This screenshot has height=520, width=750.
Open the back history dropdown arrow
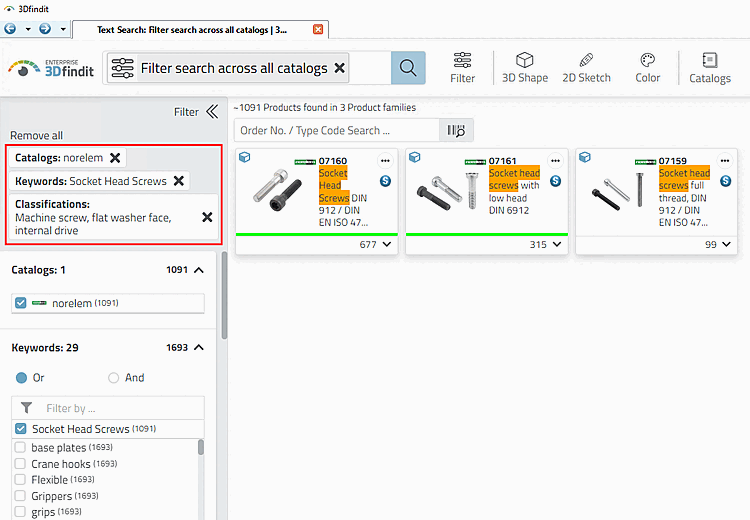coord(28,30)
